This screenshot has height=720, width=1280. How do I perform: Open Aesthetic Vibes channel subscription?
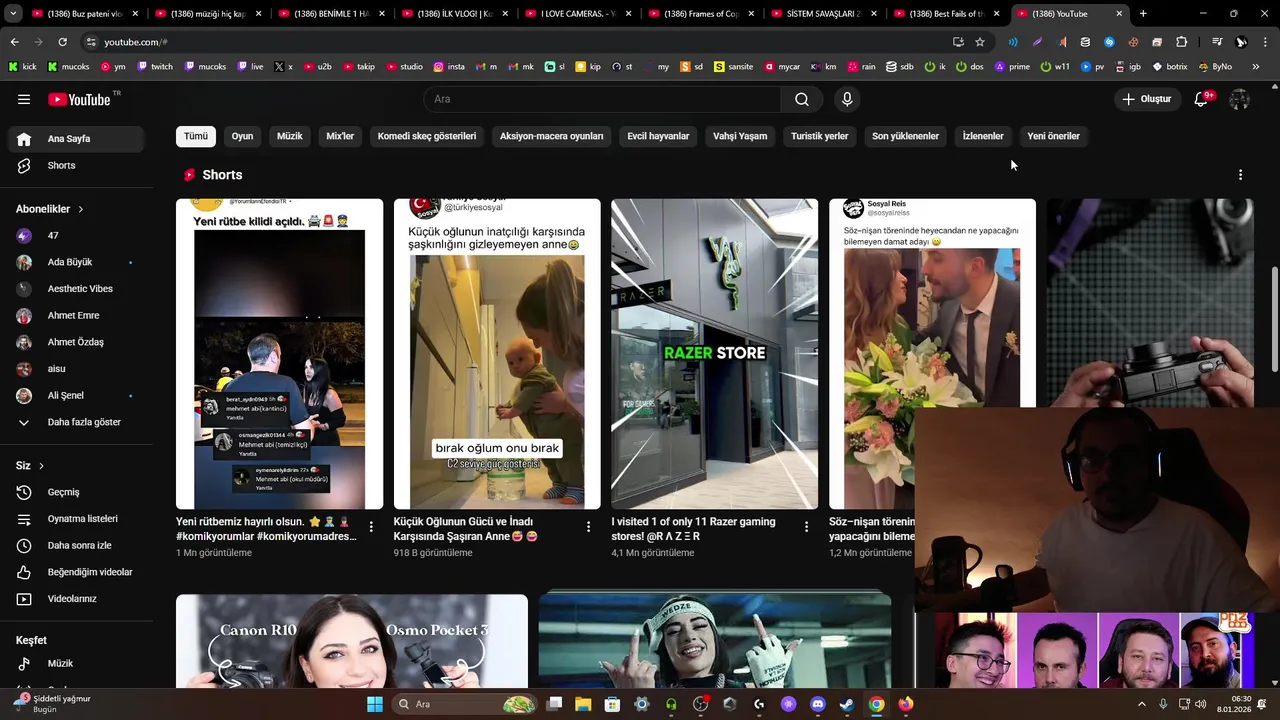coord(76,289)
